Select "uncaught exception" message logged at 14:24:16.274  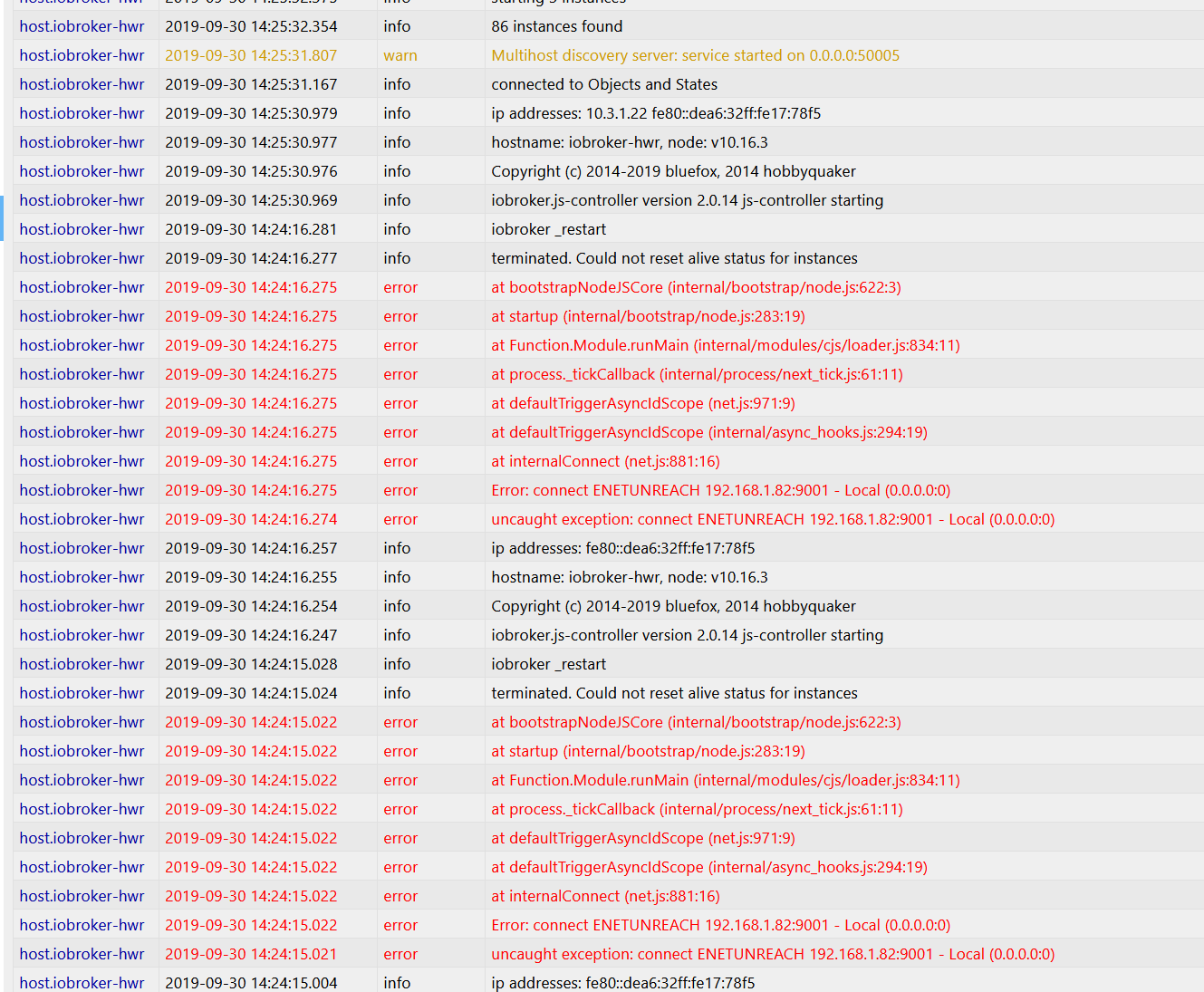[x=773, y=519]
